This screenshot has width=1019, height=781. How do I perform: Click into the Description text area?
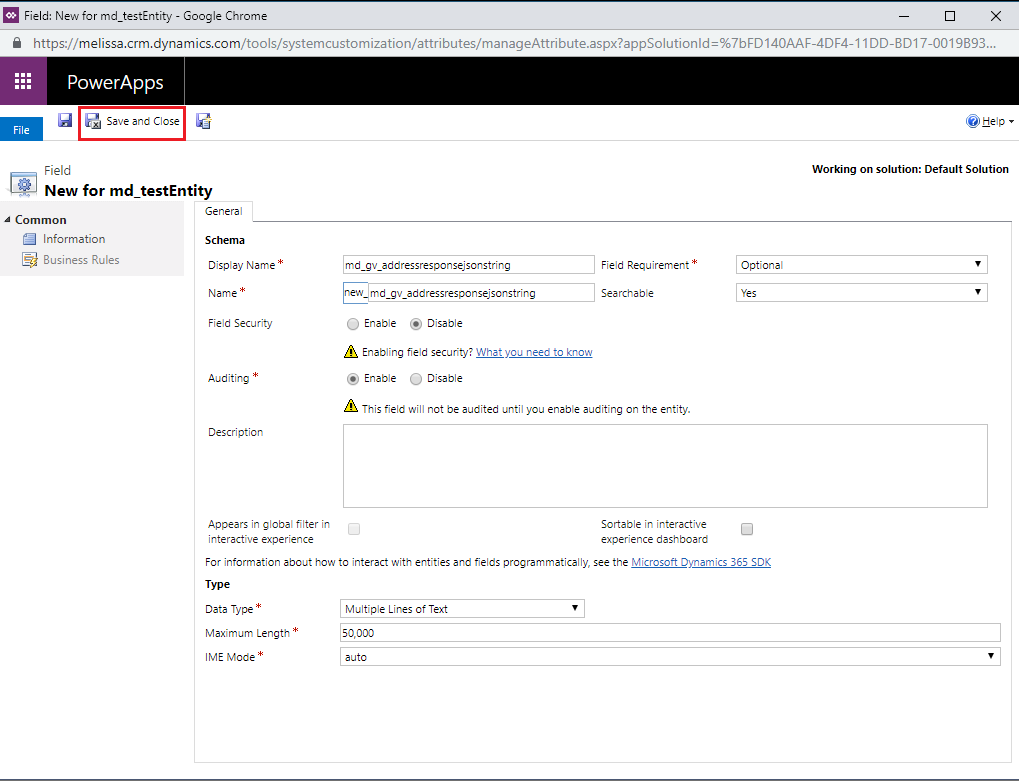point(665,466)
